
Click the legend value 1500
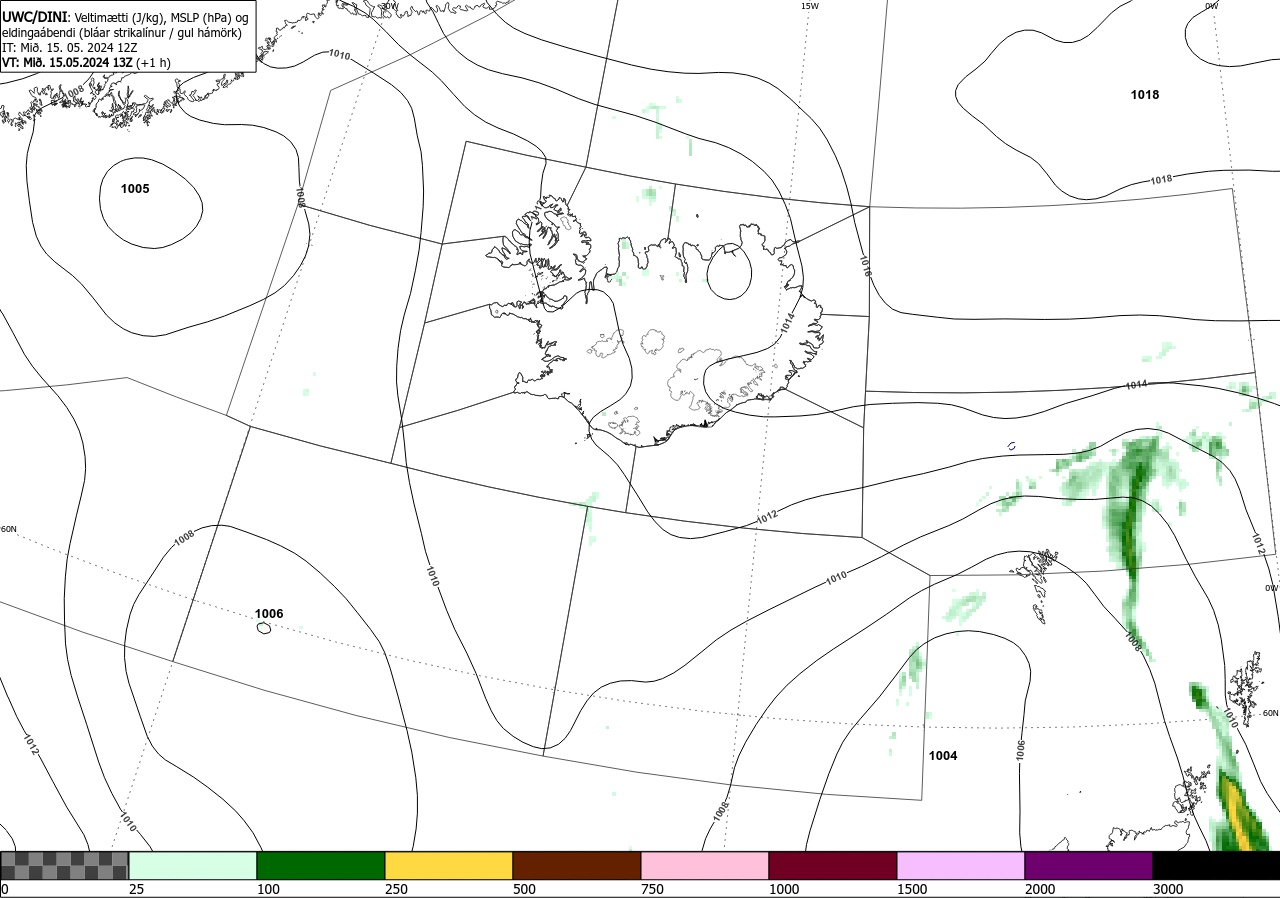[x=912, y=889]
